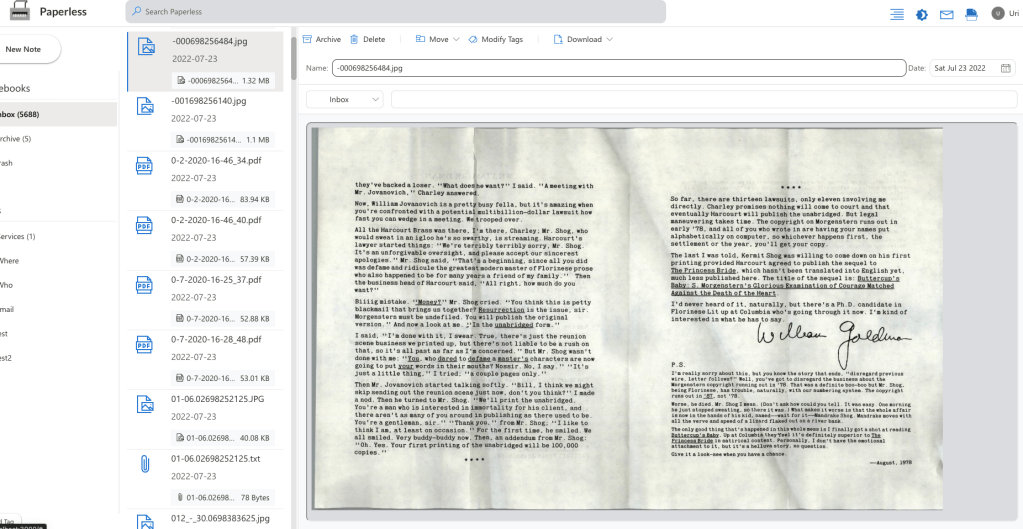Click the list view icon in header
The width and height of the screenshot is (1023, 529).
coord(896,13)
